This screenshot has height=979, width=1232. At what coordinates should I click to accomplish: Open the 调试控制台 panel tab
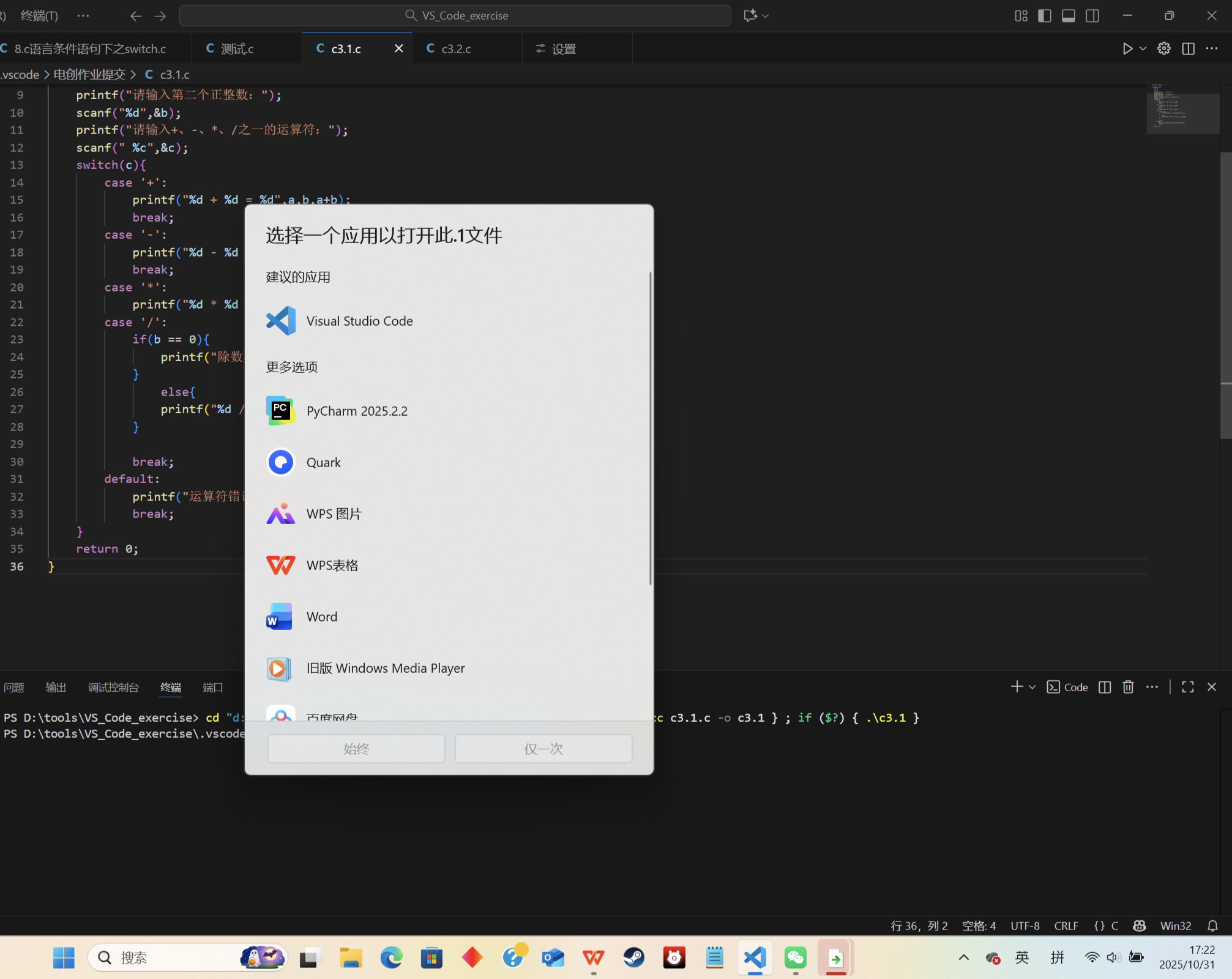[x=113, y=687]
